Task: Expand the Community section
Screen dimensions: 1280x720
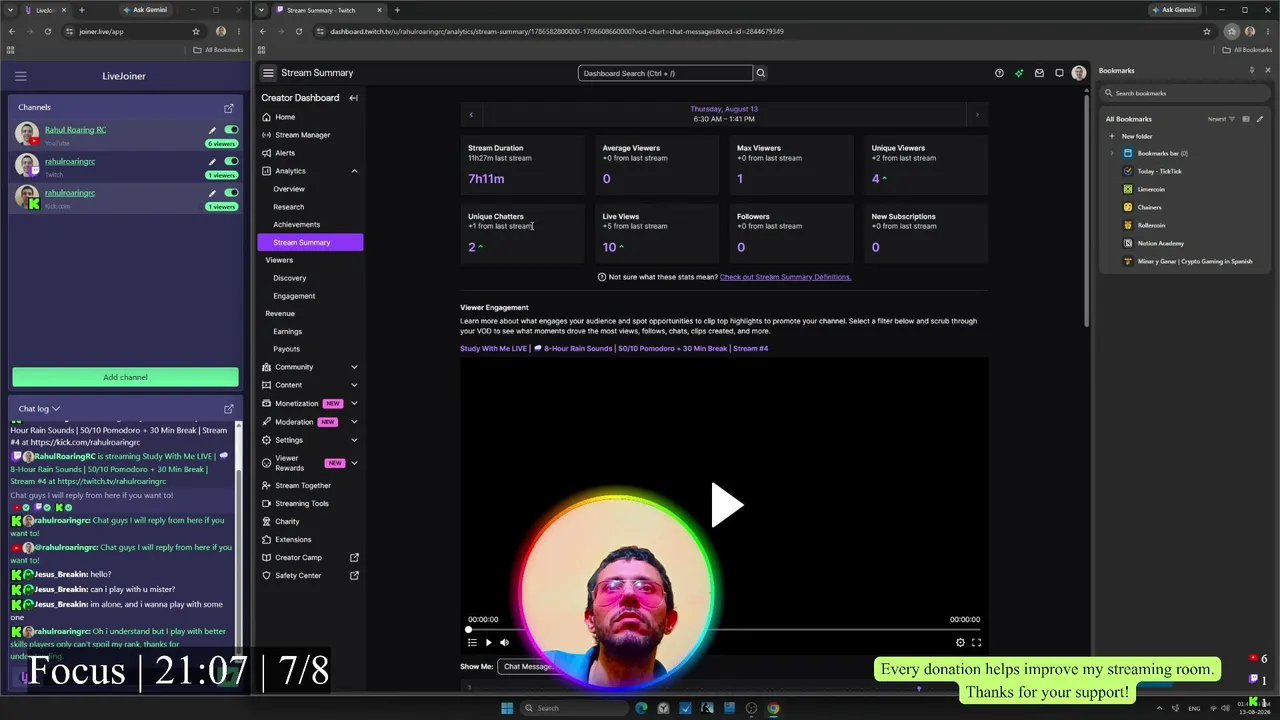Action: (354, 367)
